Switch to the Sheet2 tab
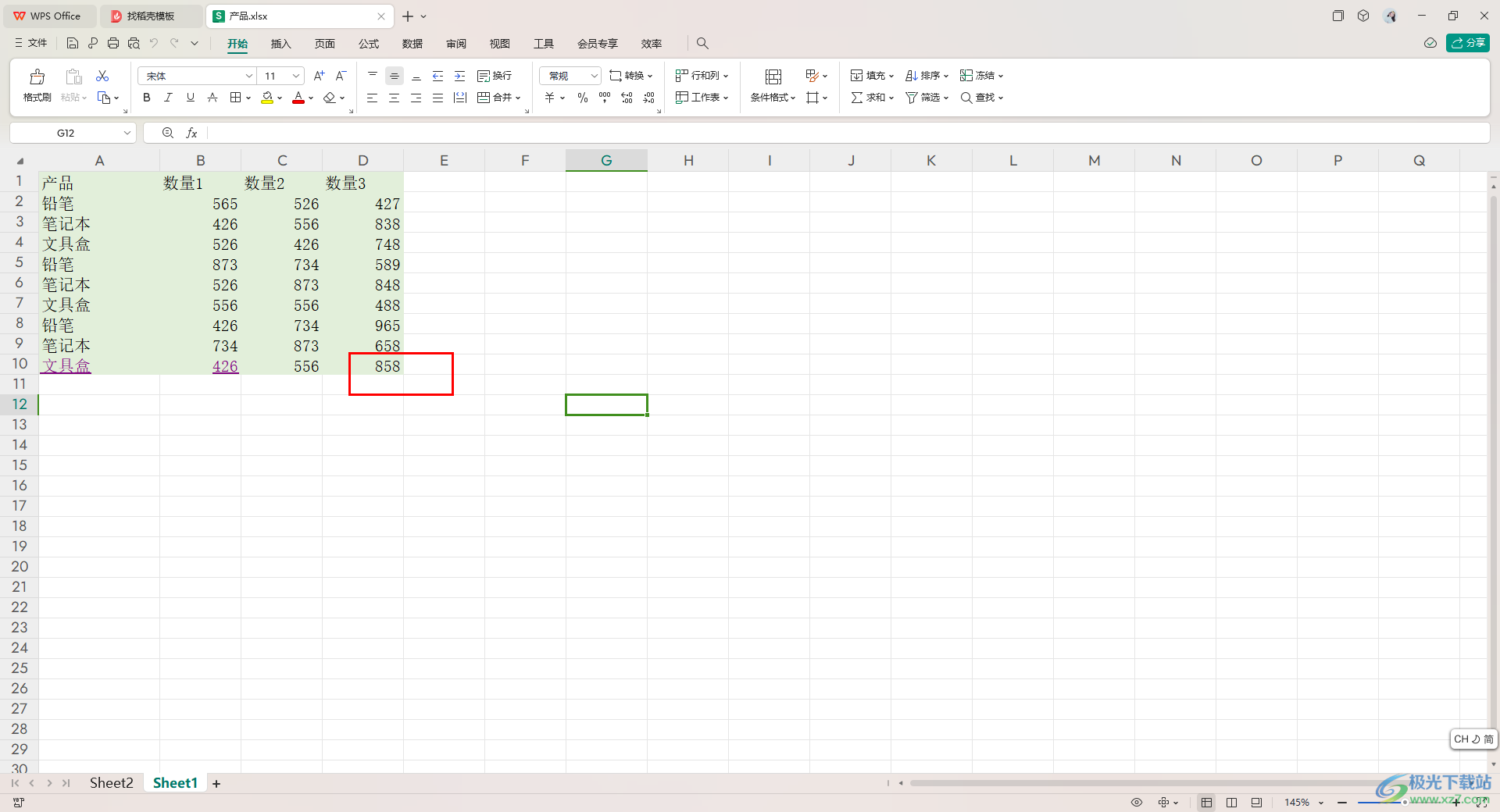 pos(111,783)
